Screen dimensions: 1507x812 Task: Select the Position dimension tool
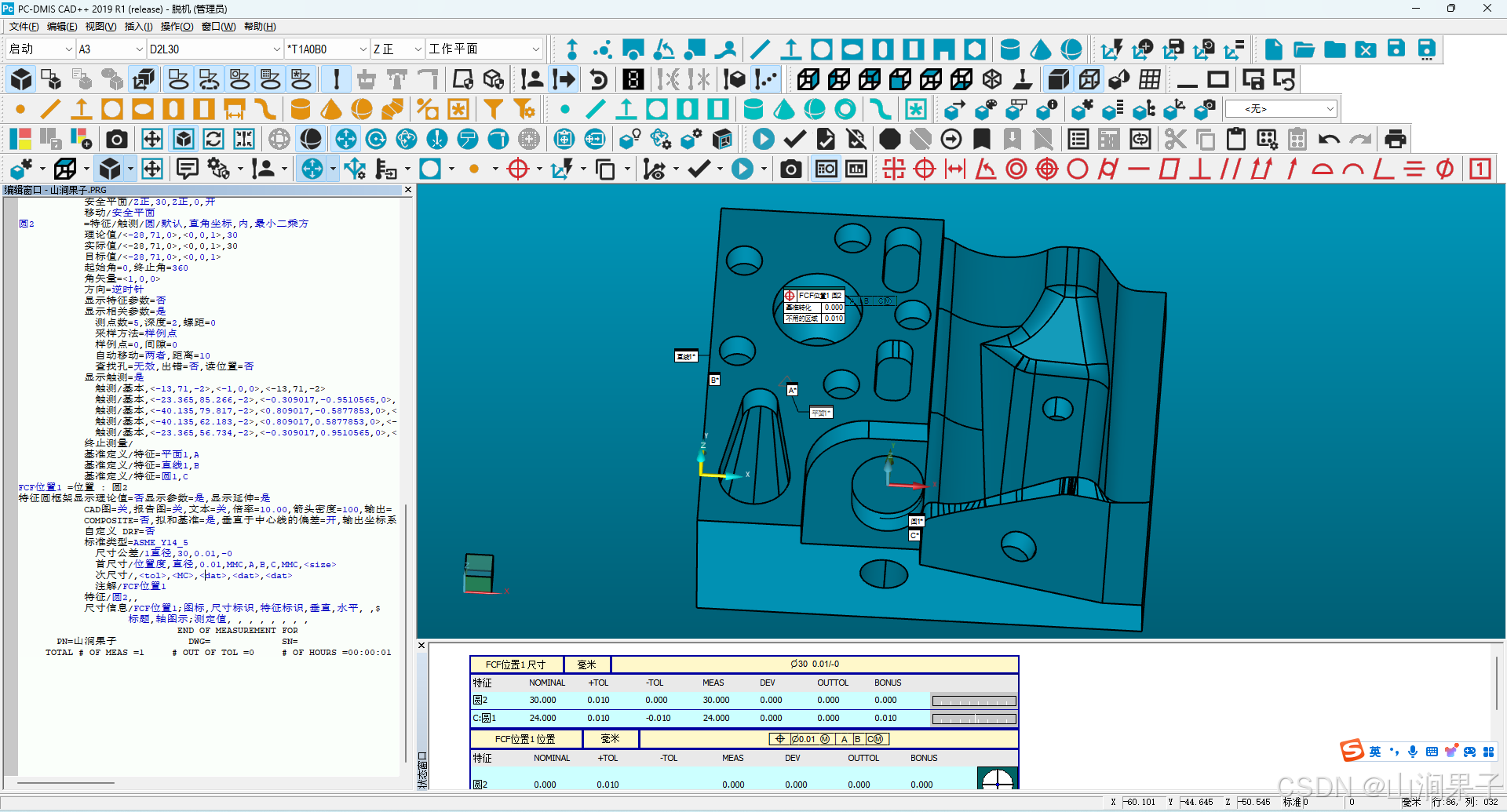925,169
